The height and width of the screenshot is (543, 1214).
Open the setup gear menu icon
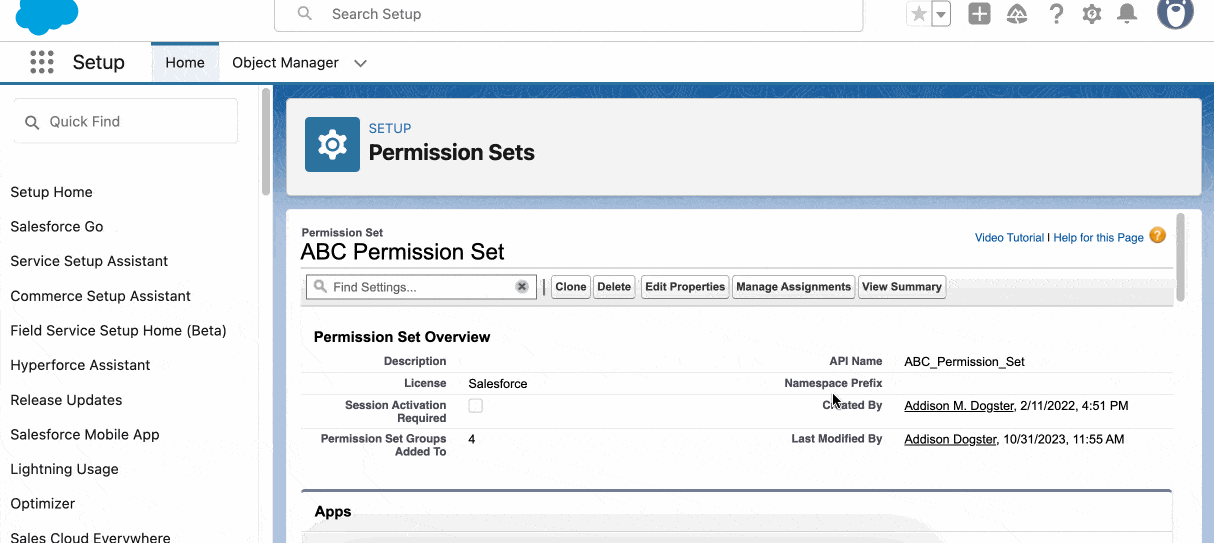tap(1092, 14)
